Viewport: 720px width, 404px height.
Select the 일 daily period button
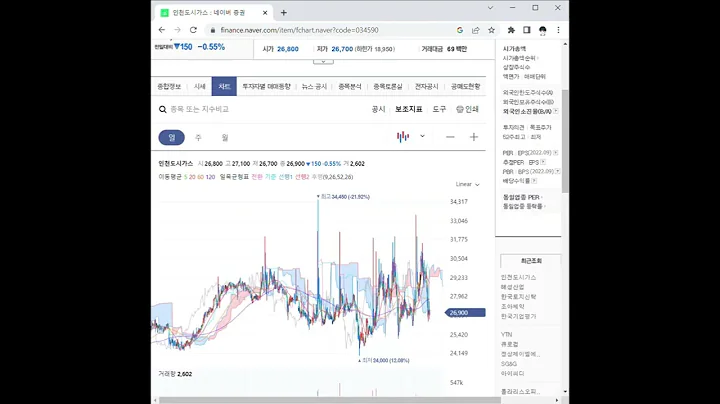[x=171, y=138]
